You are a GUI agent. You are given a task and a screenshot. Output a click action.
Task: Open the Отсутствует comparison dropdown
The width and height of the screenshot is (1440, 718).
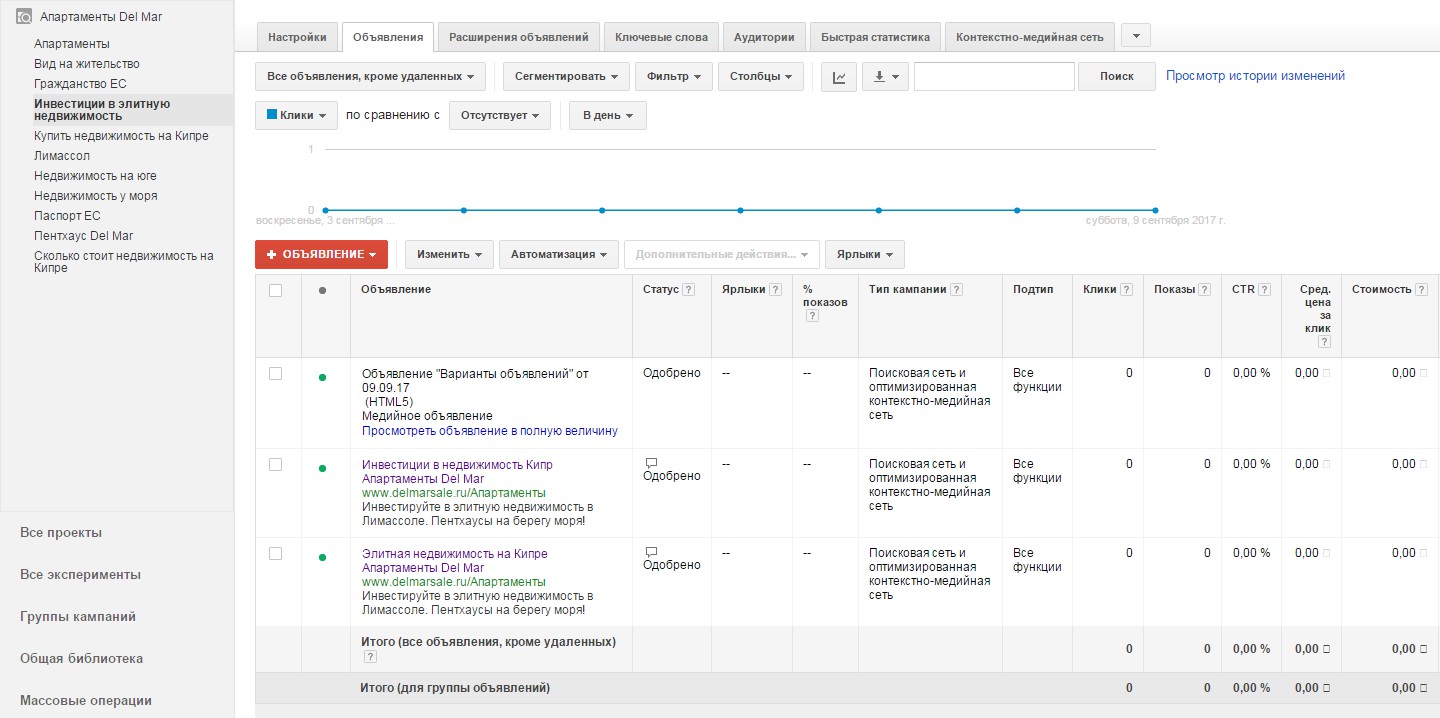point(500,115)
